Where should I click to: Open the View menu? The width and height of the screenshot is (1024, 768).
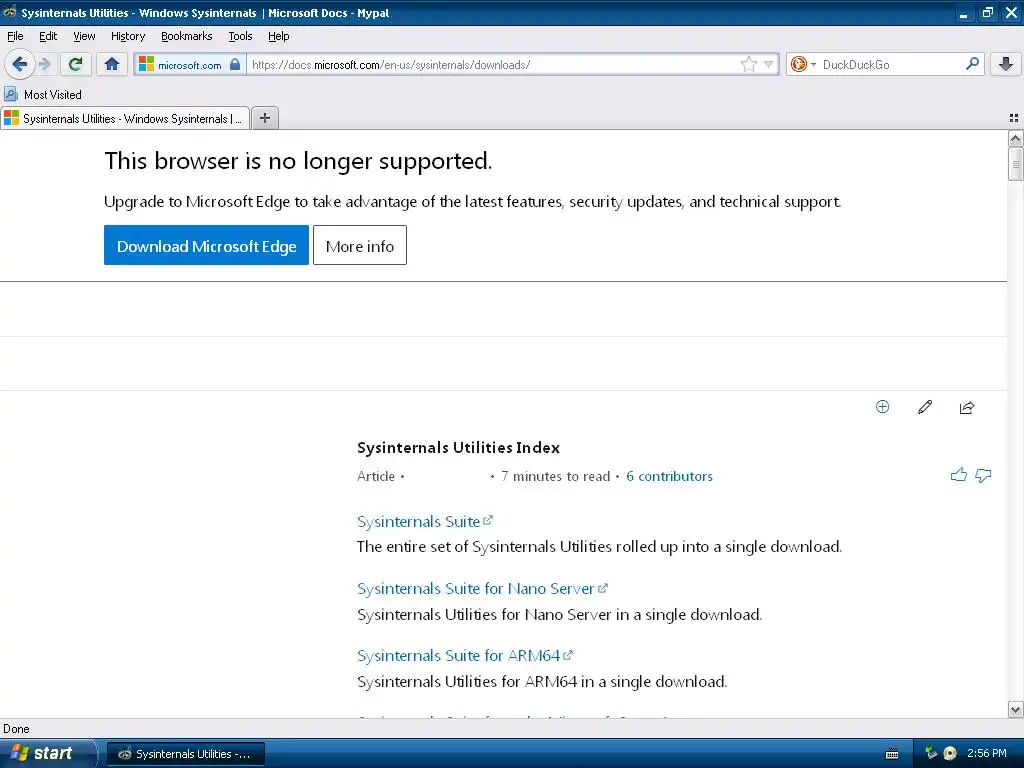(84, 37)
